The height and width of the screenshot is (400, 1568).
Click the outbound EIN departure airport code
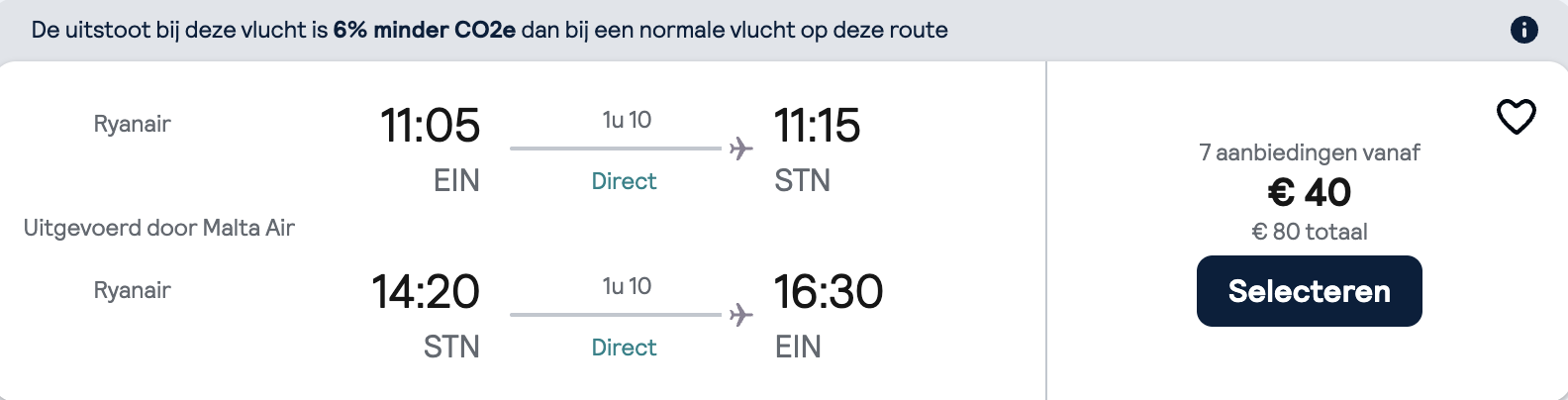[x=456, y=180]
